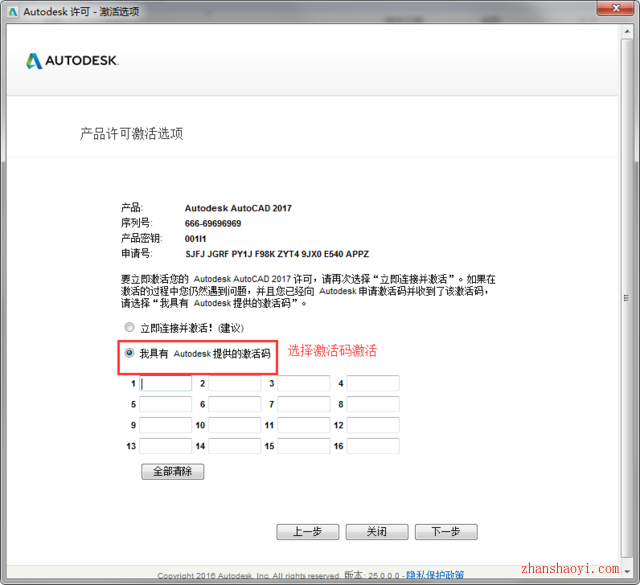
Task: Click the Autodesk logo in header
Action: (72, 61)
